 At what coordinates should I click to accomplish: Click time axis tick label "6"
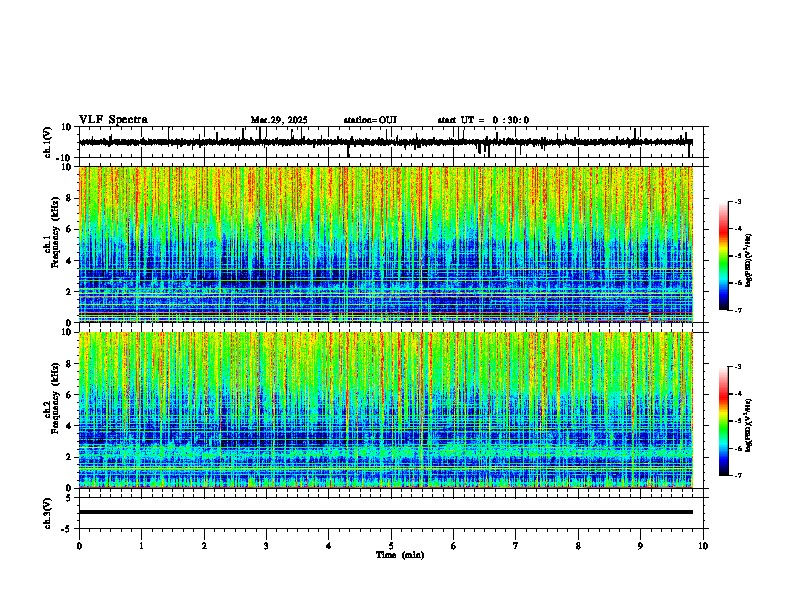tap(454, 546)
